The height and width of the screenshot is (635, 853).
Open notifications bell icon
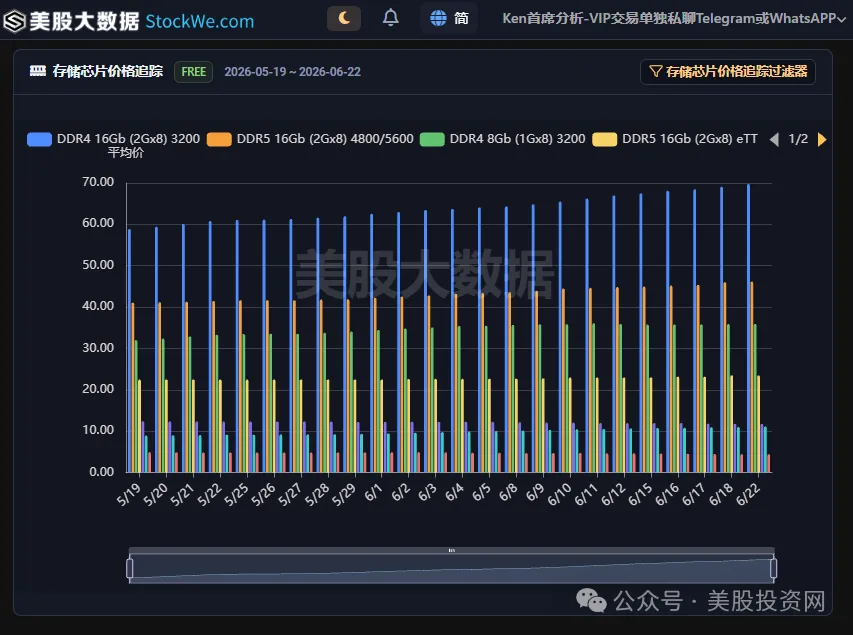391,18
